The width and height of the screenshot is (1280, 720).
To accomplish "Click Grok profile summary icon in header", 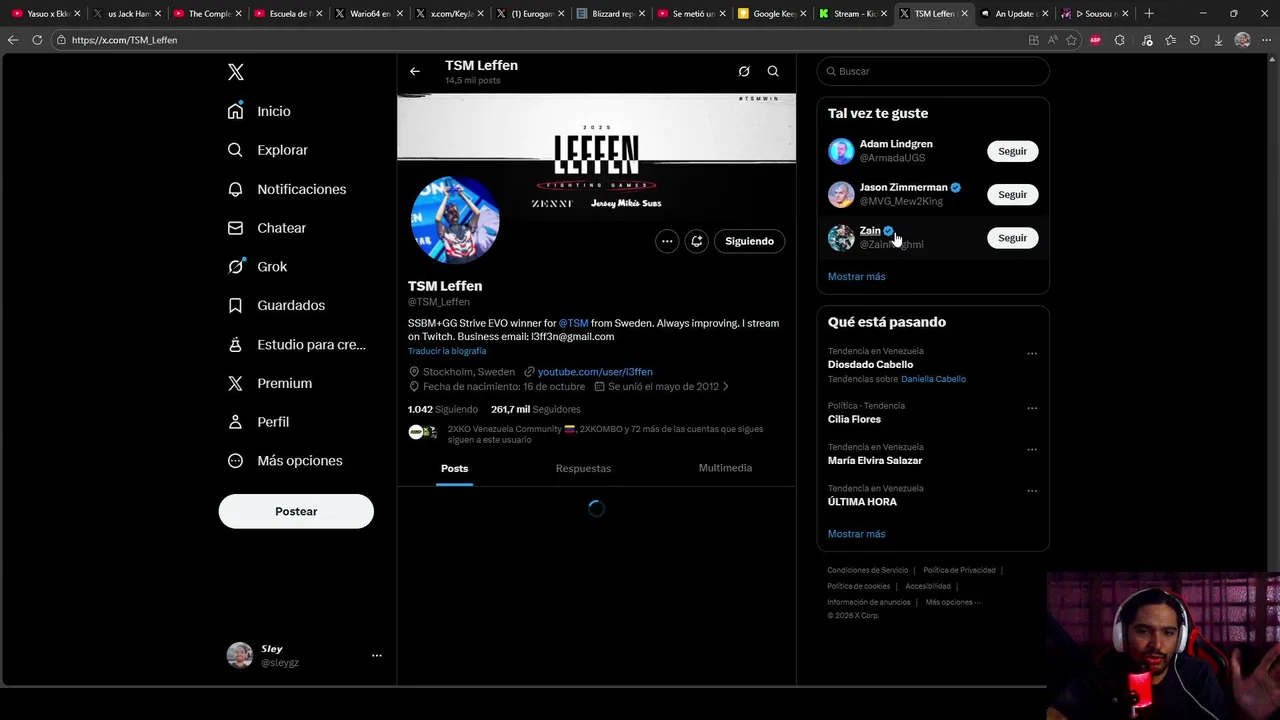I will click(x=744, y=71).
